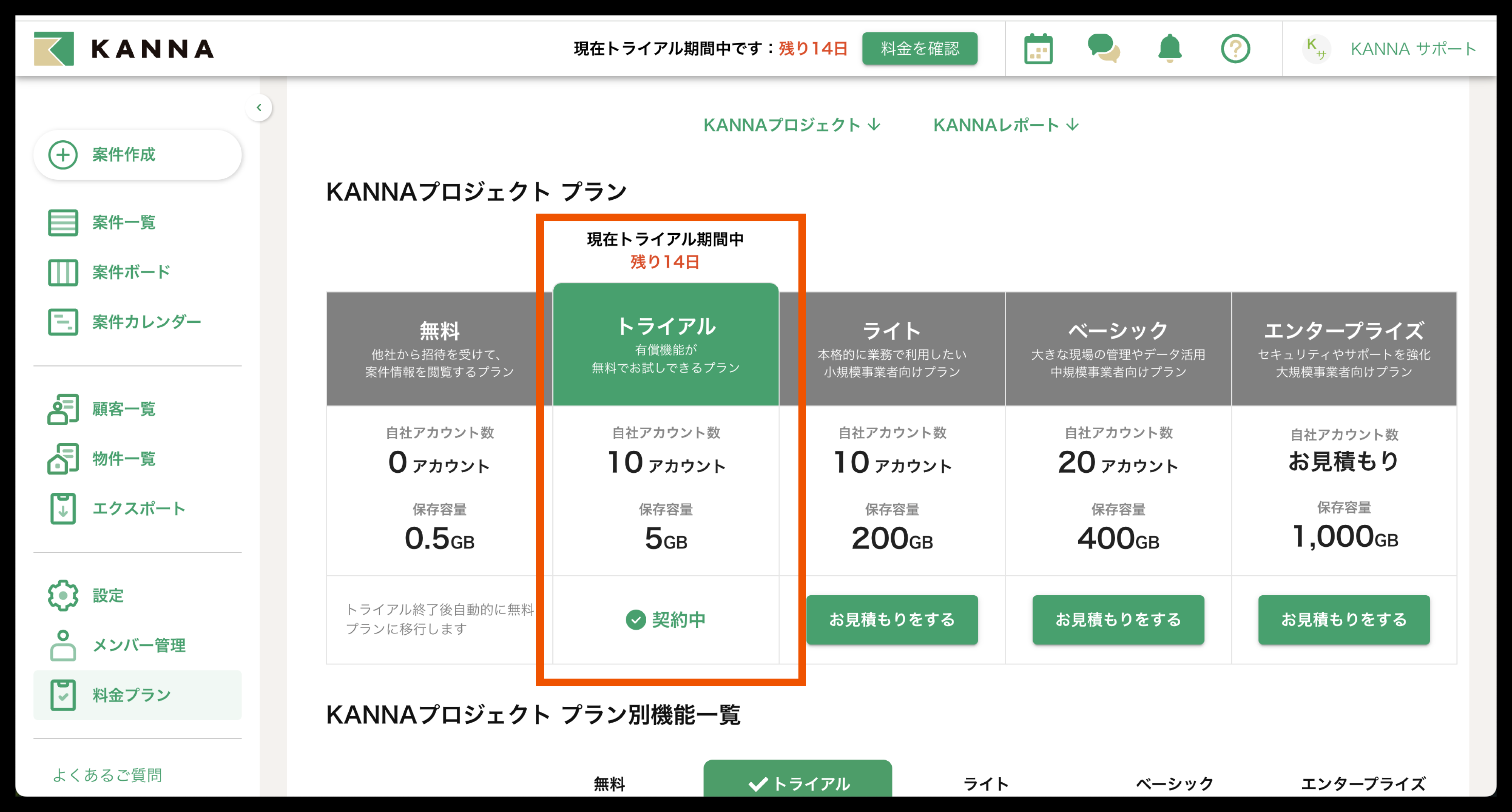
Task: Select the トライアル tab in feature table
Action: coord(798,783)
